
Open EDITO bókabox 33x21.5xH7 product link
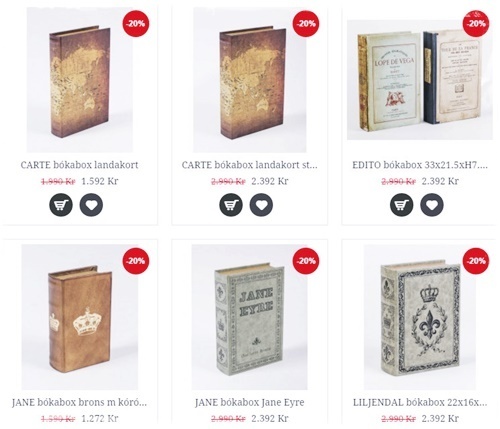point(420,165)
